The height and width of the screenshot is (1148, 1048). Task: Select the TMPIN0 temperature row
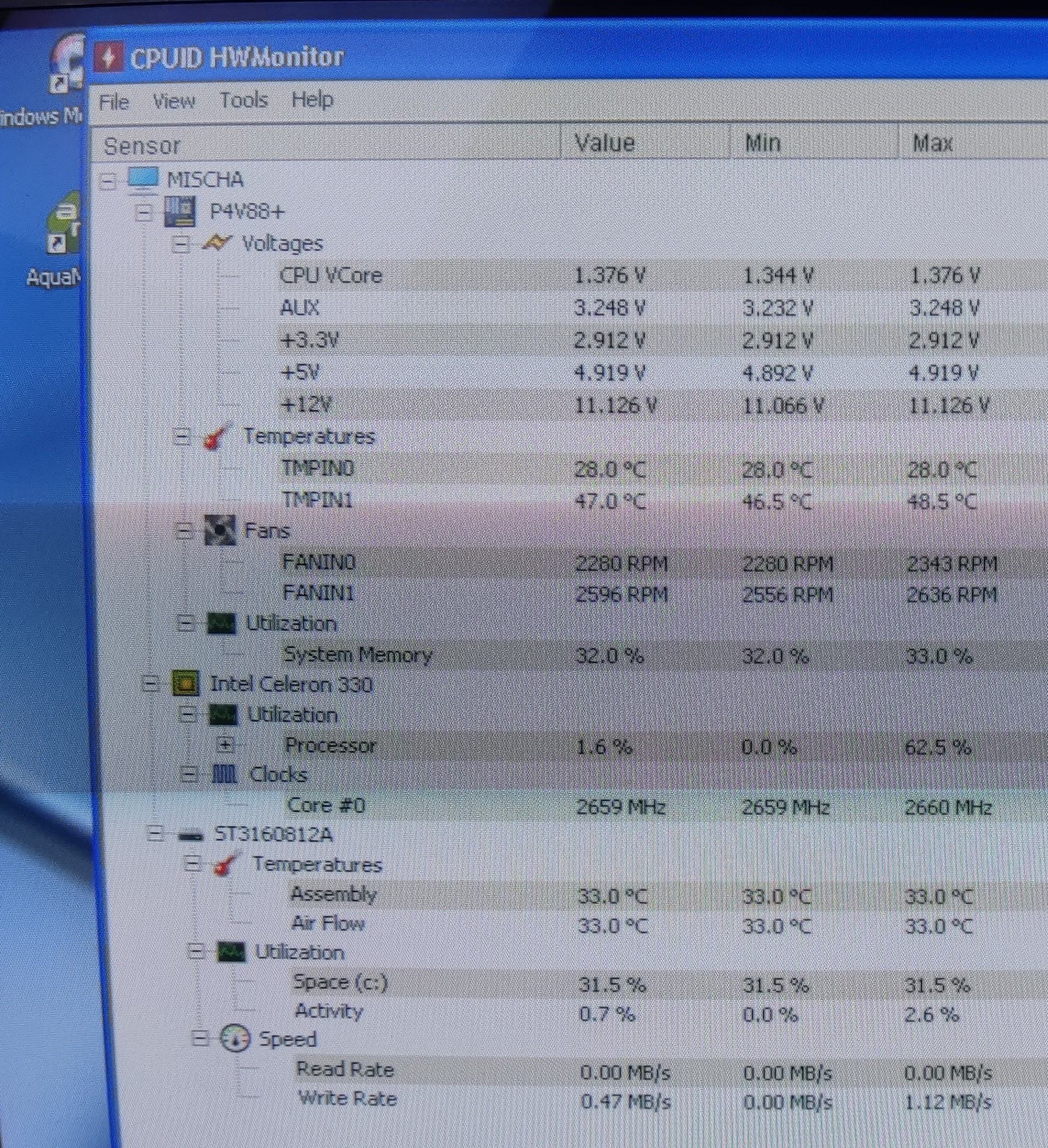319,468
